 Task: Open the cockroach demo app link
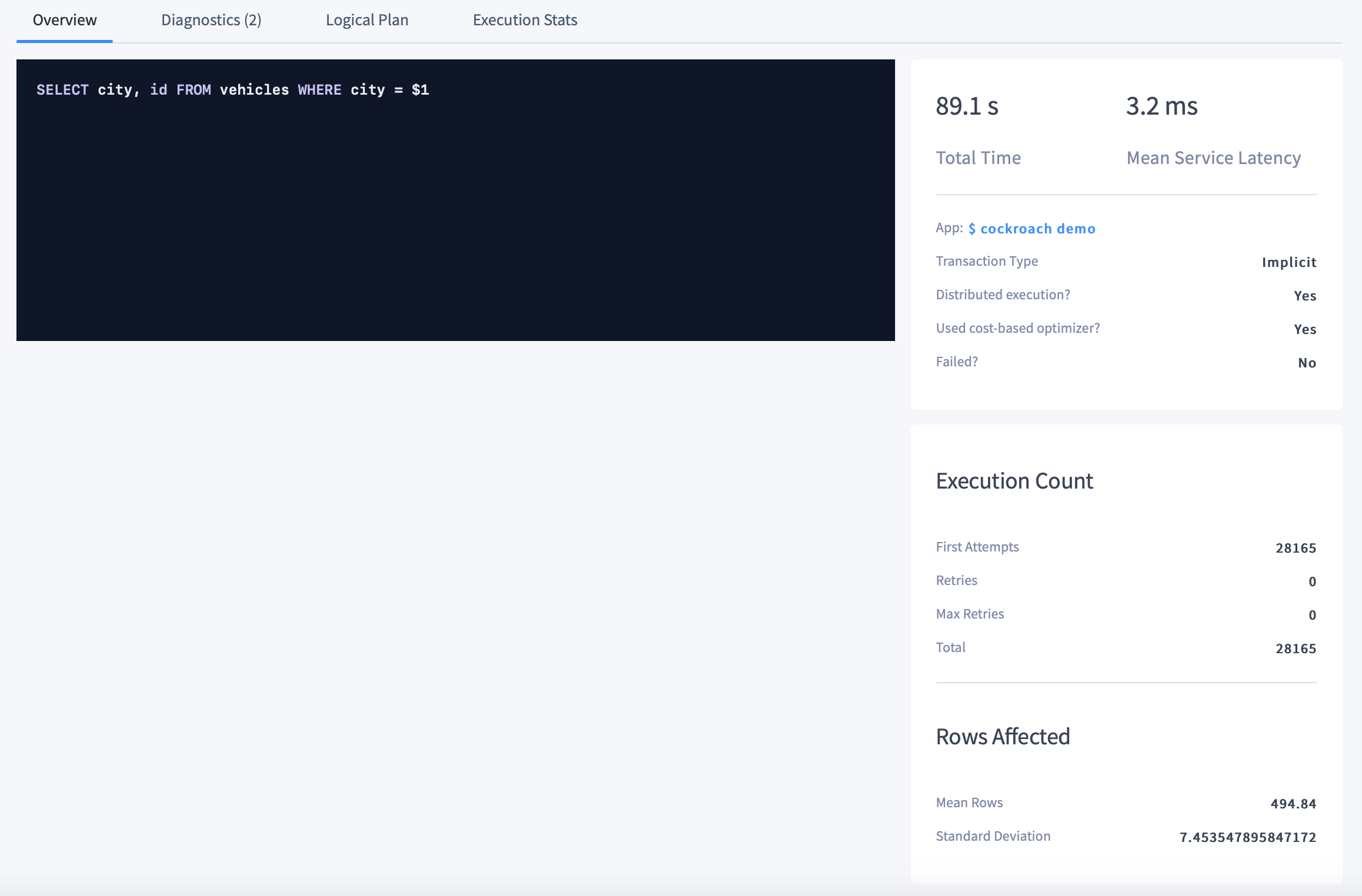click(x=1031, y=228)
